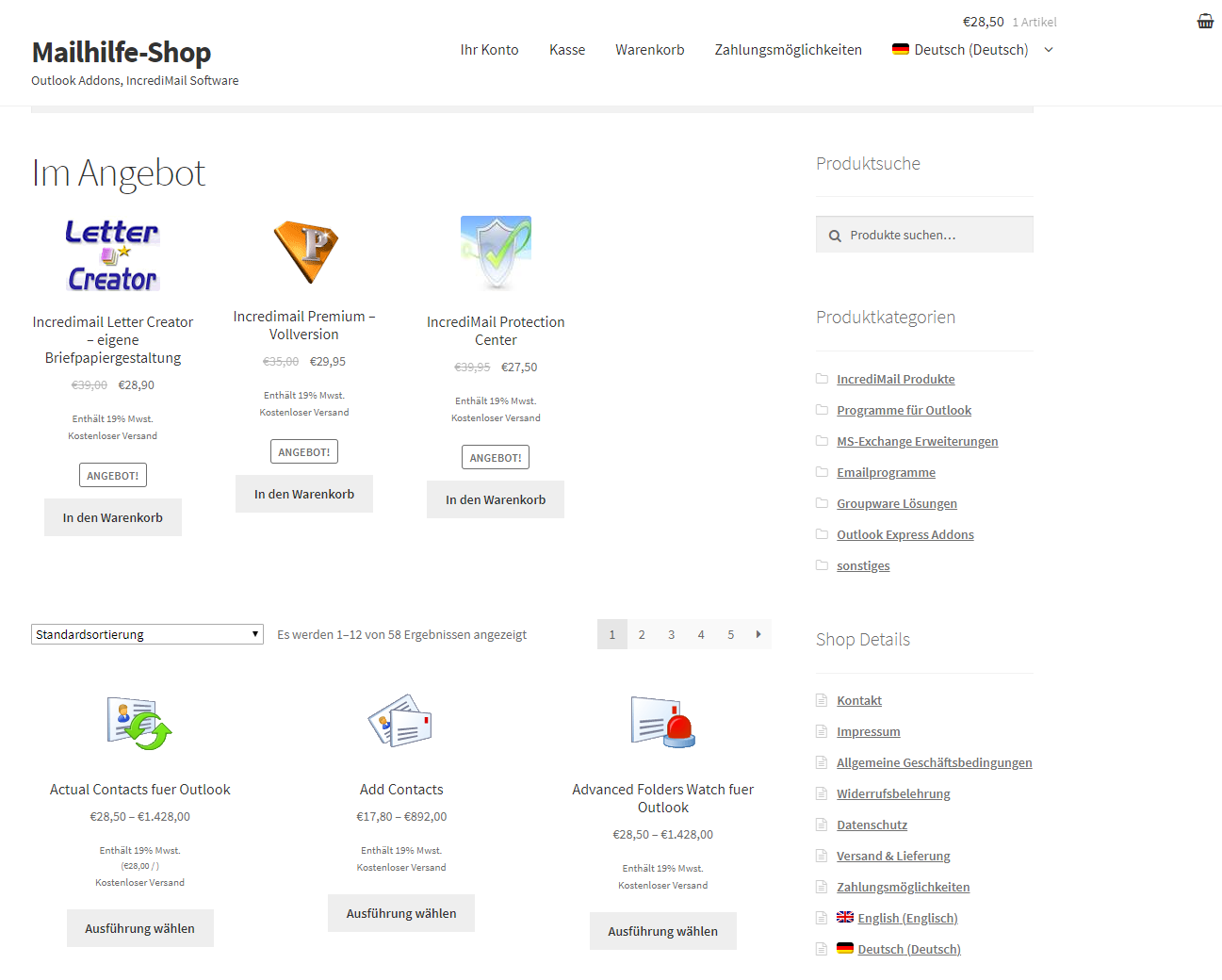Go to next results page arrow
Screen dimensions: 1222x980
758,634
